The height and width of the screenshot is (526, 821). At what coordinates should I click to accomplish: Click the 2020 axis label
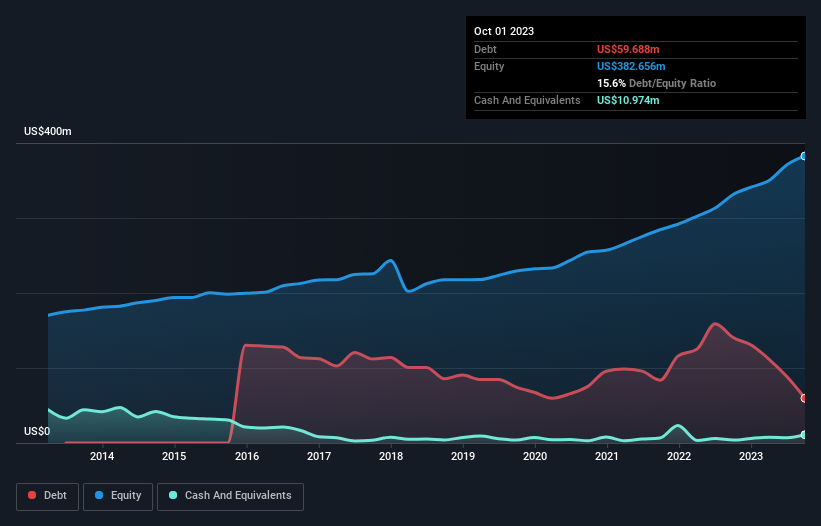[x=535, y=456]
